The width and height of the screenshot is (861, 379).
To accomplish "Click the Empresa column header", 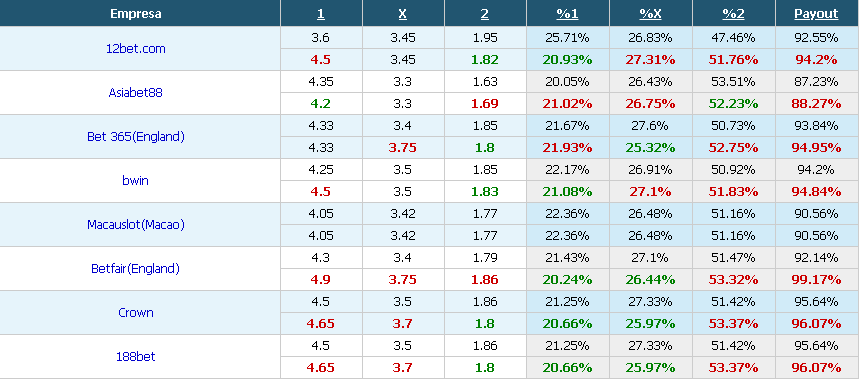I will click(136, 14).
